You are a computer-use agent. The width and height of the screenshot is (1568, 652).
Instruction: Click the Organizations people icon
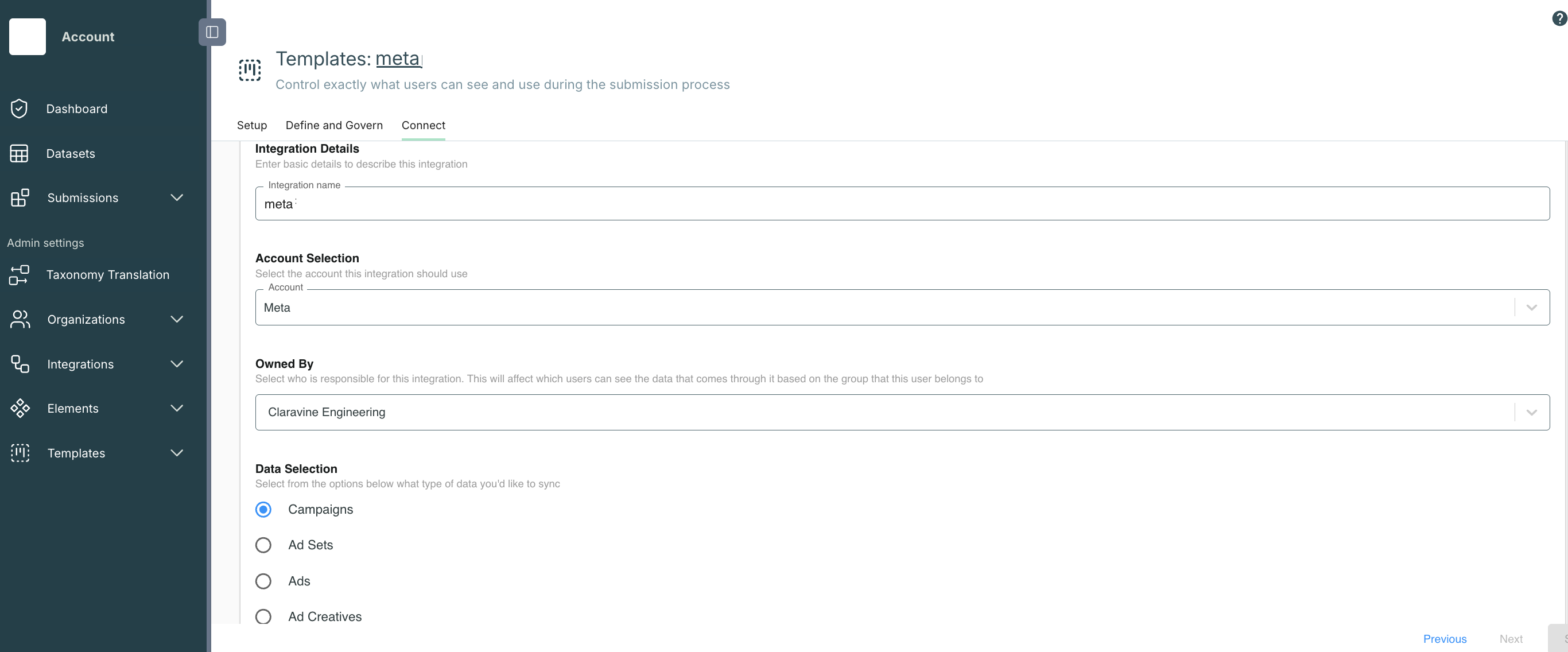[x=20, y=319]
